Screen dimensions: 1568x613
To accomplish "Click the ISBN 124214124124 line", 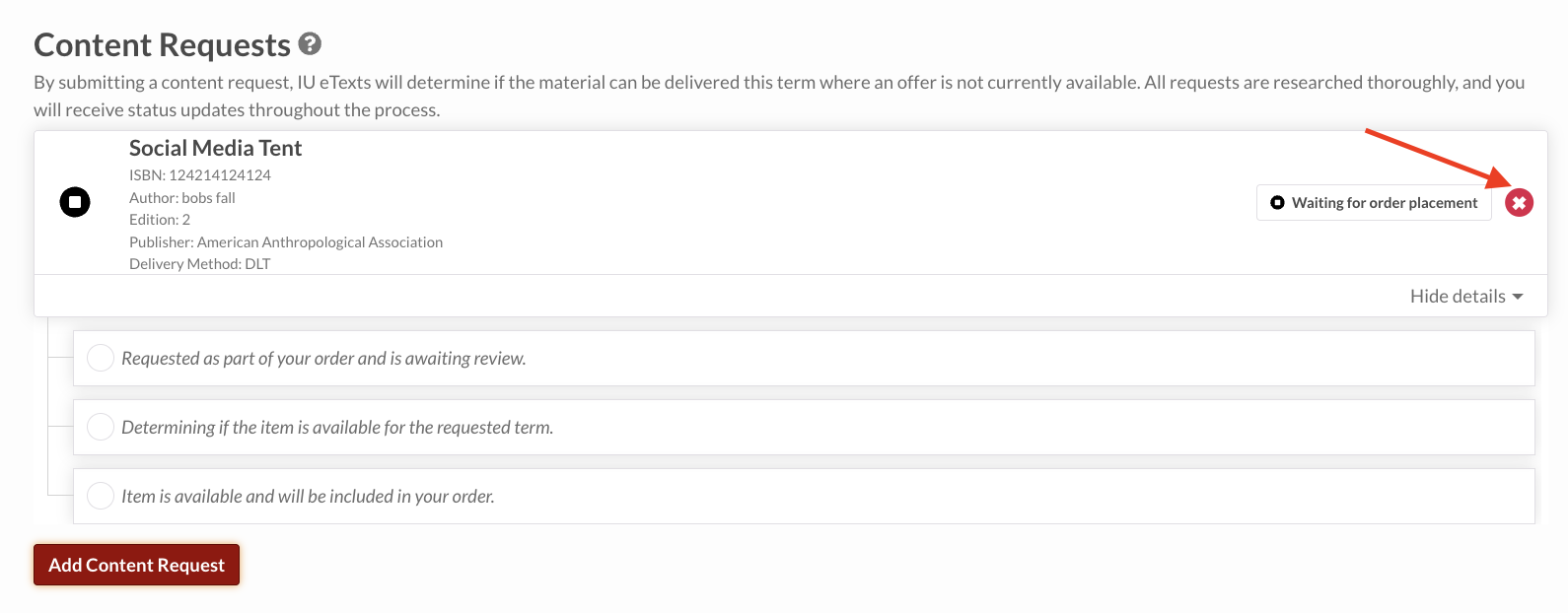I will (x=200, y=175).
